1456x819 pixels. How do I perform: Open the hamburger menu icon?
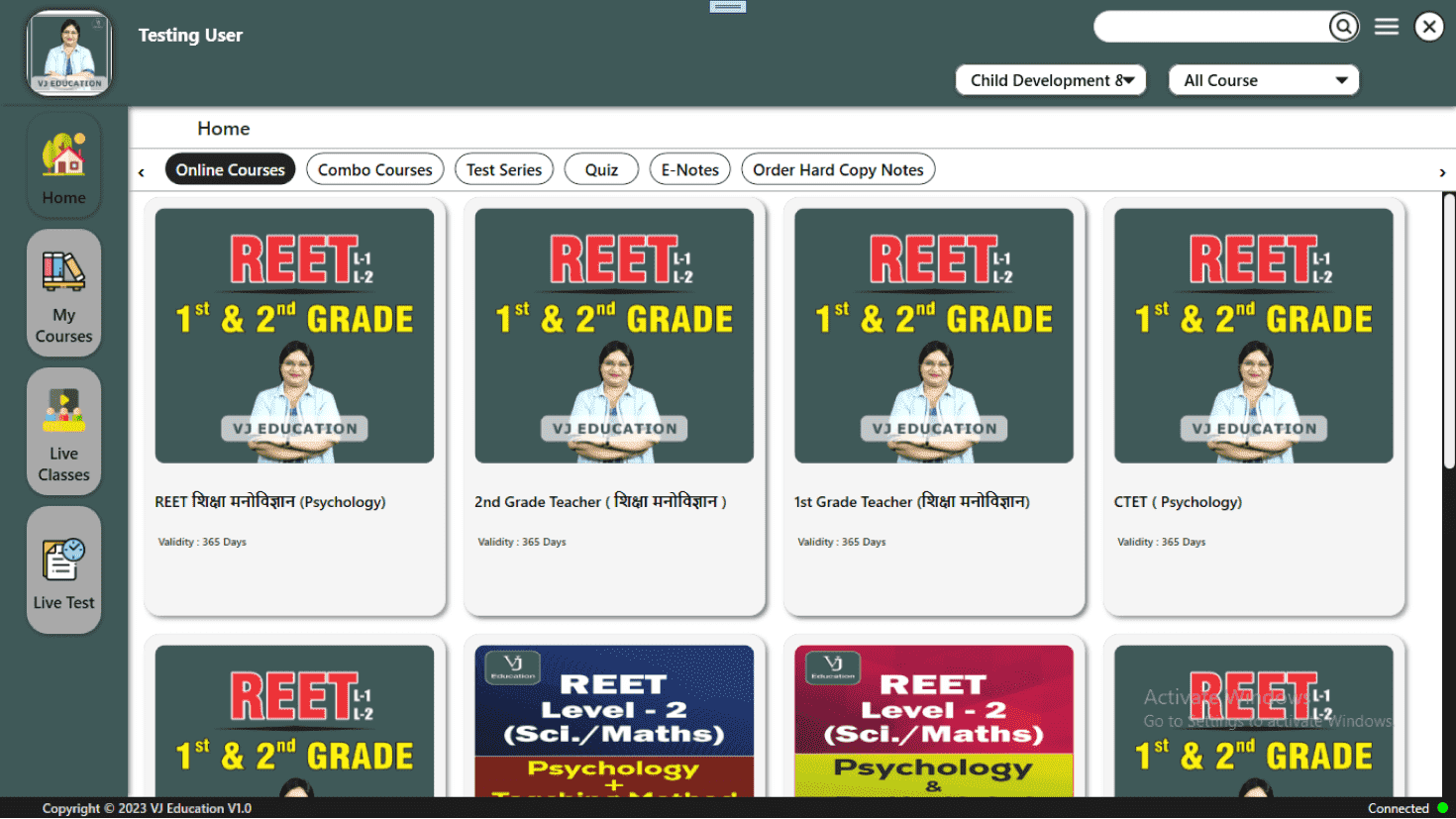[1387, 27]
